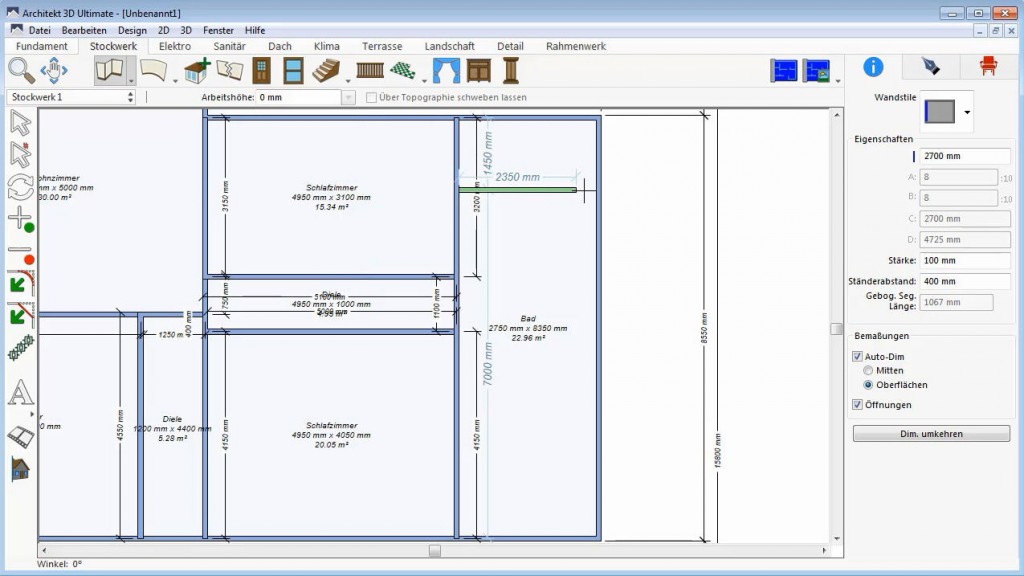This screenshot has height=576, width=1024.
Task: Select the magnifier zoom tool
Action: (21, 71)
